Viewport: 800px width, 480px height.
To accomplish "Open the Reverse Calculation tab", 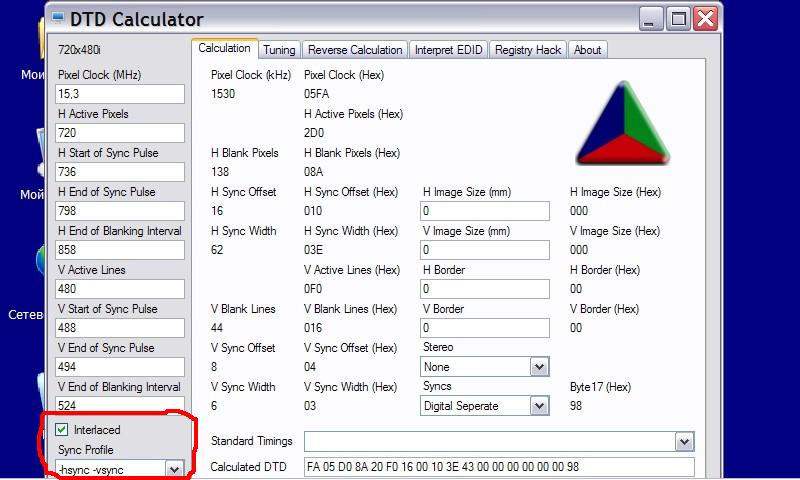I will coord(355,49).
